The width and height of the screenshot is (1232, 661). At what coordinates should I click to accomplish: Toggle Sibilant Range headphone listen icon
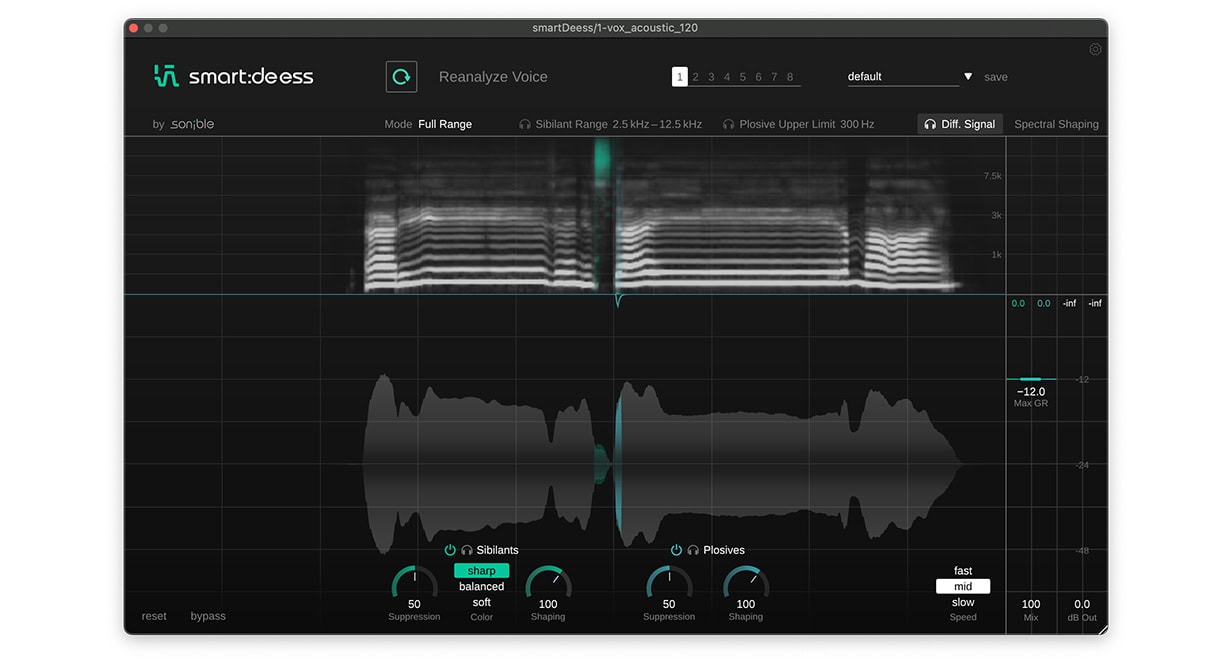tap(525, 125)
